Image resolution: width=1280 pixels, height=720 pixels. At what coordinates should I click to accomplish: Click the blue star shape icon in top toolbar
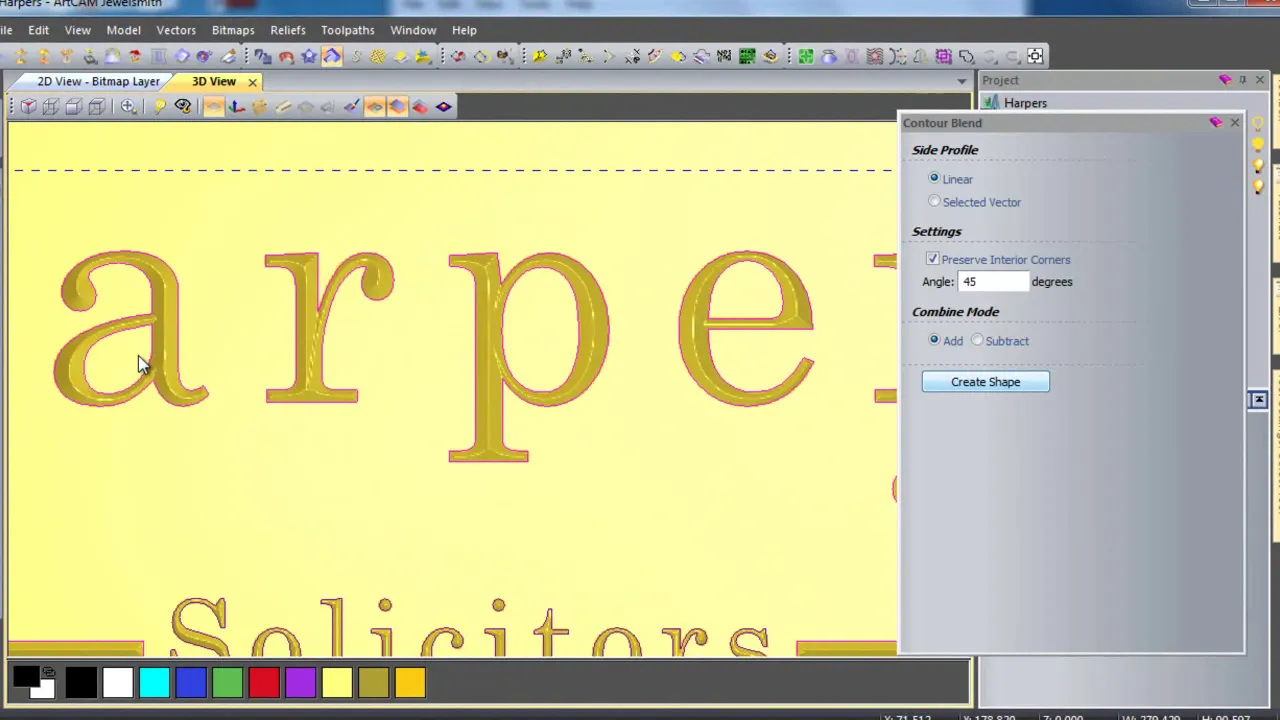(309, 56)
